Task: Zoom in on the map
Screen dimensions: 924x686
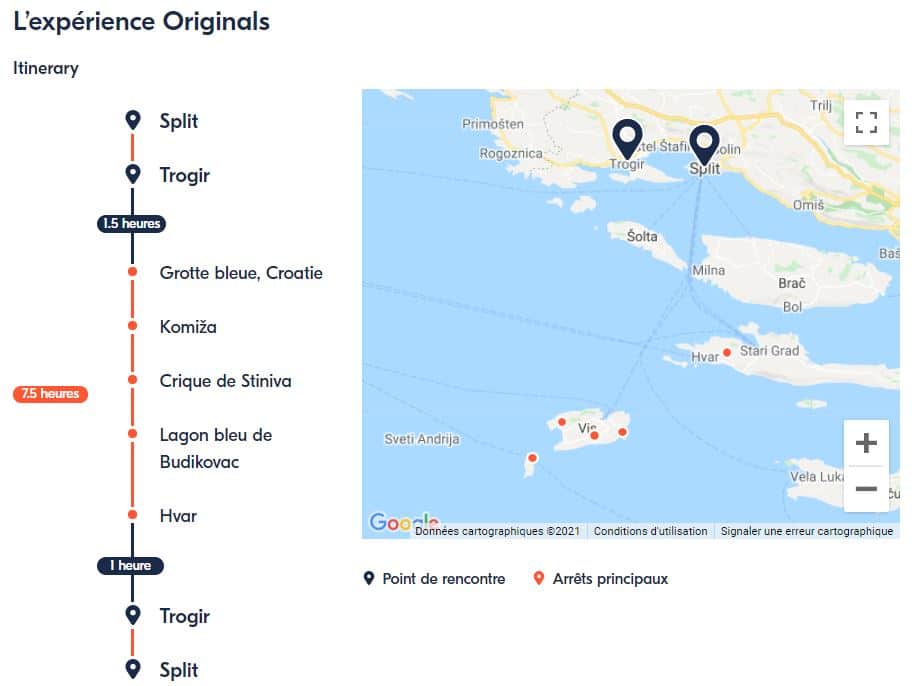Action: [866, 443]
